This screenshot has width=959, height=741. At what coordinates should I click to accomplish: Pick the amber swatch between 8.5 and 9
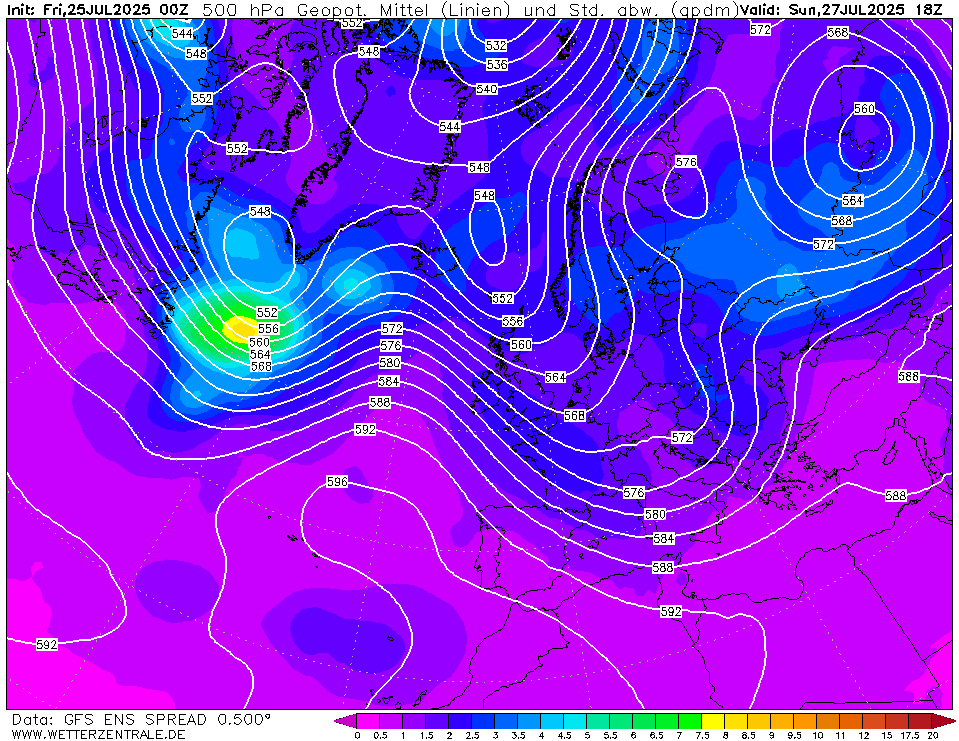tap(760, 721)
